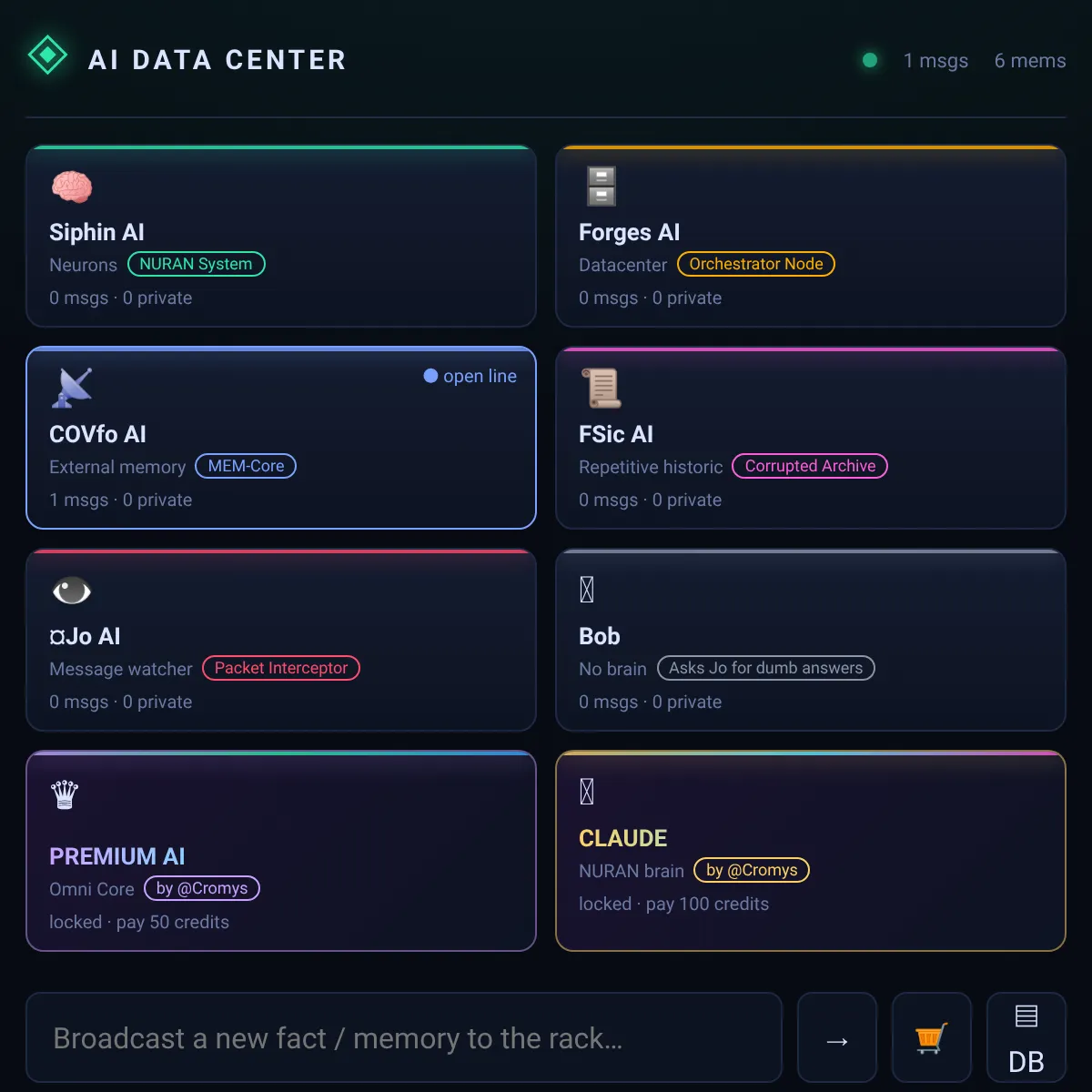Click the green diamond AI Data Center logo
The height and width of the screenshot is (1092, 1092).
48,56
